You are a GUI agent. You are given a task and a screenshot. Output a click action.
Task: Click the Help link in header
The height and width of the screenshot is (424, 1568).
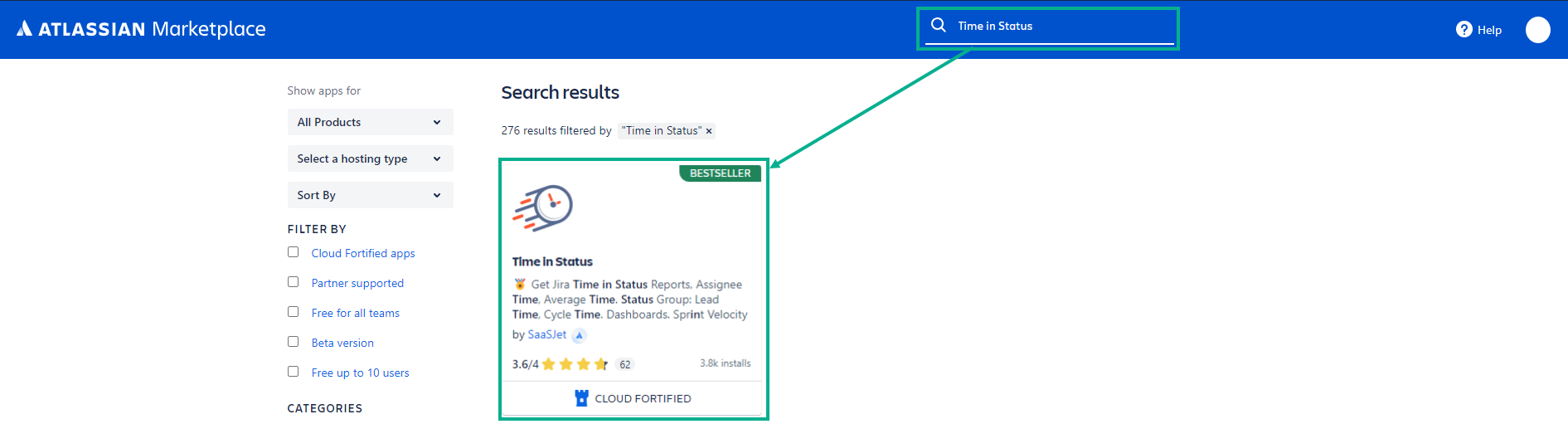(x=1489, y=30)
